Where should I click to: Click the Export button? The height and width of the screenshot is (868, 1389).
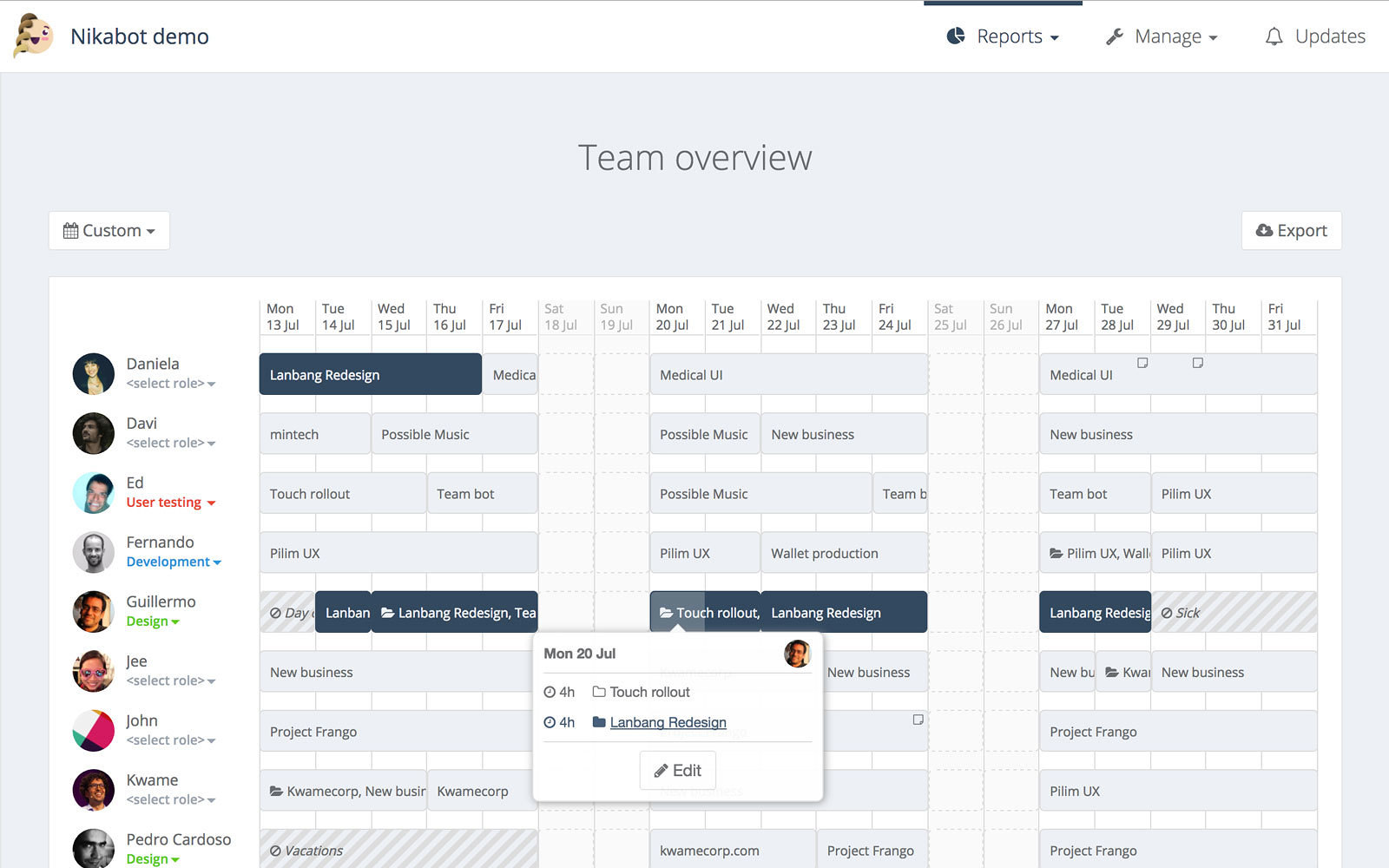click(x=1292, y=231)
